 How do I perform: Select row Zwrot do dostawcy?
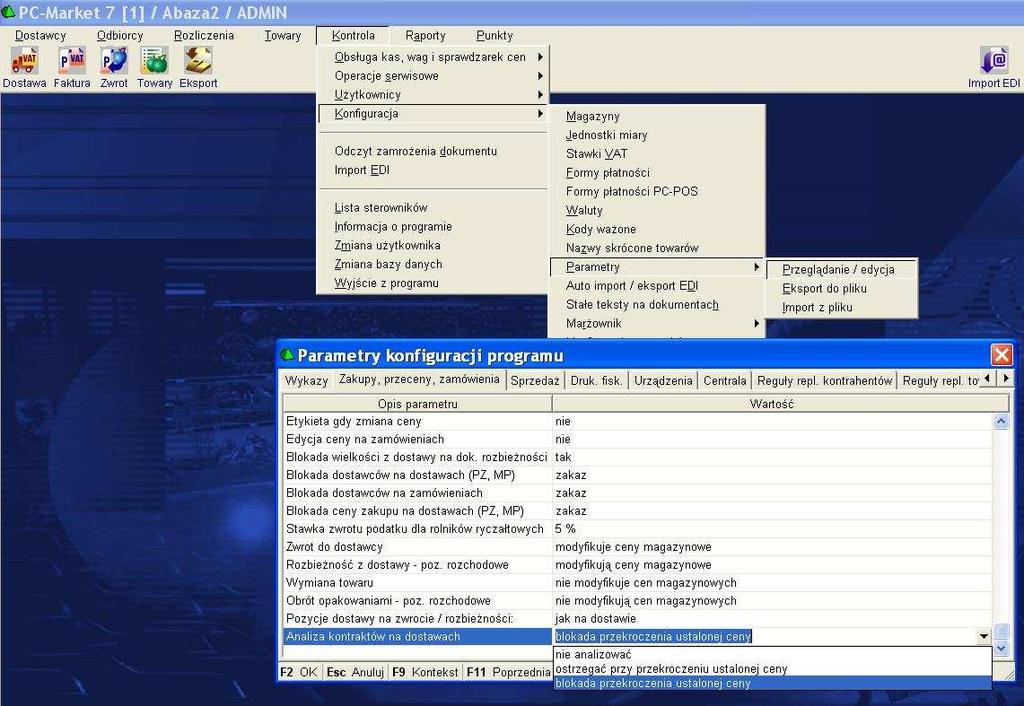pos(637,547)
